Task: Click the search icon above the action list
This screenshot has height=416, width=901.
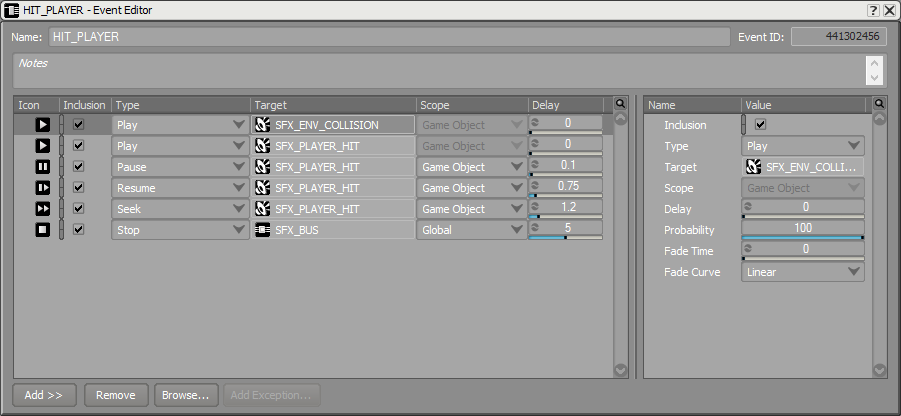Action: coord(620,103)
